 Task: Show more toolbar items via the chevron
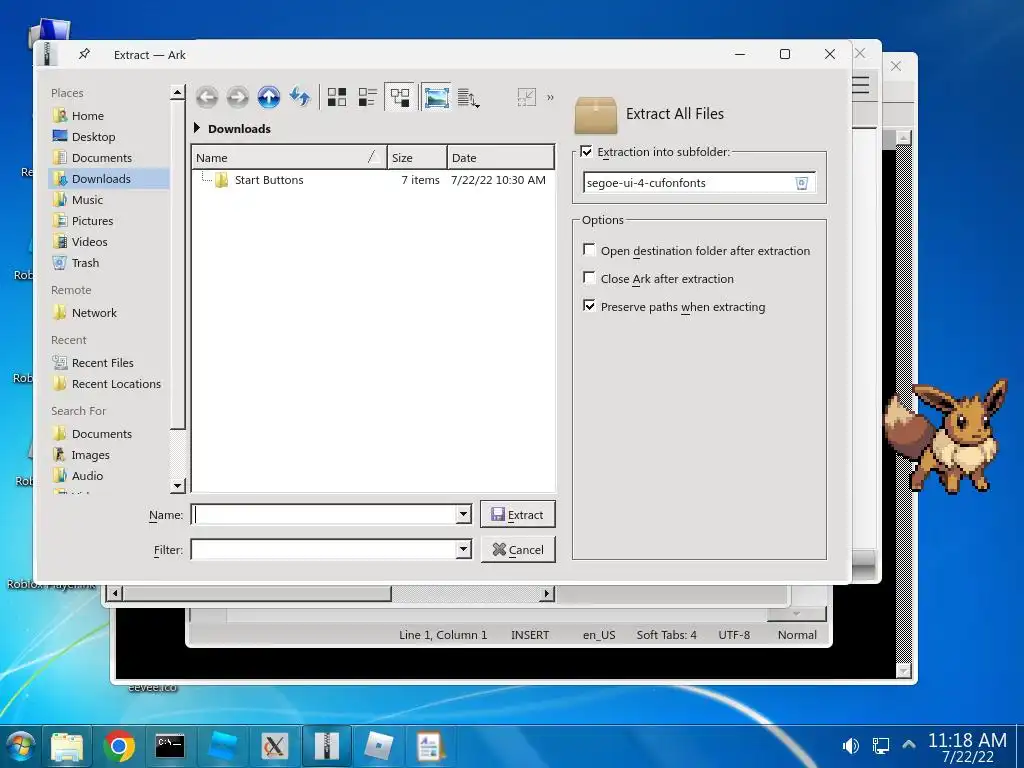tap(551, 97)
